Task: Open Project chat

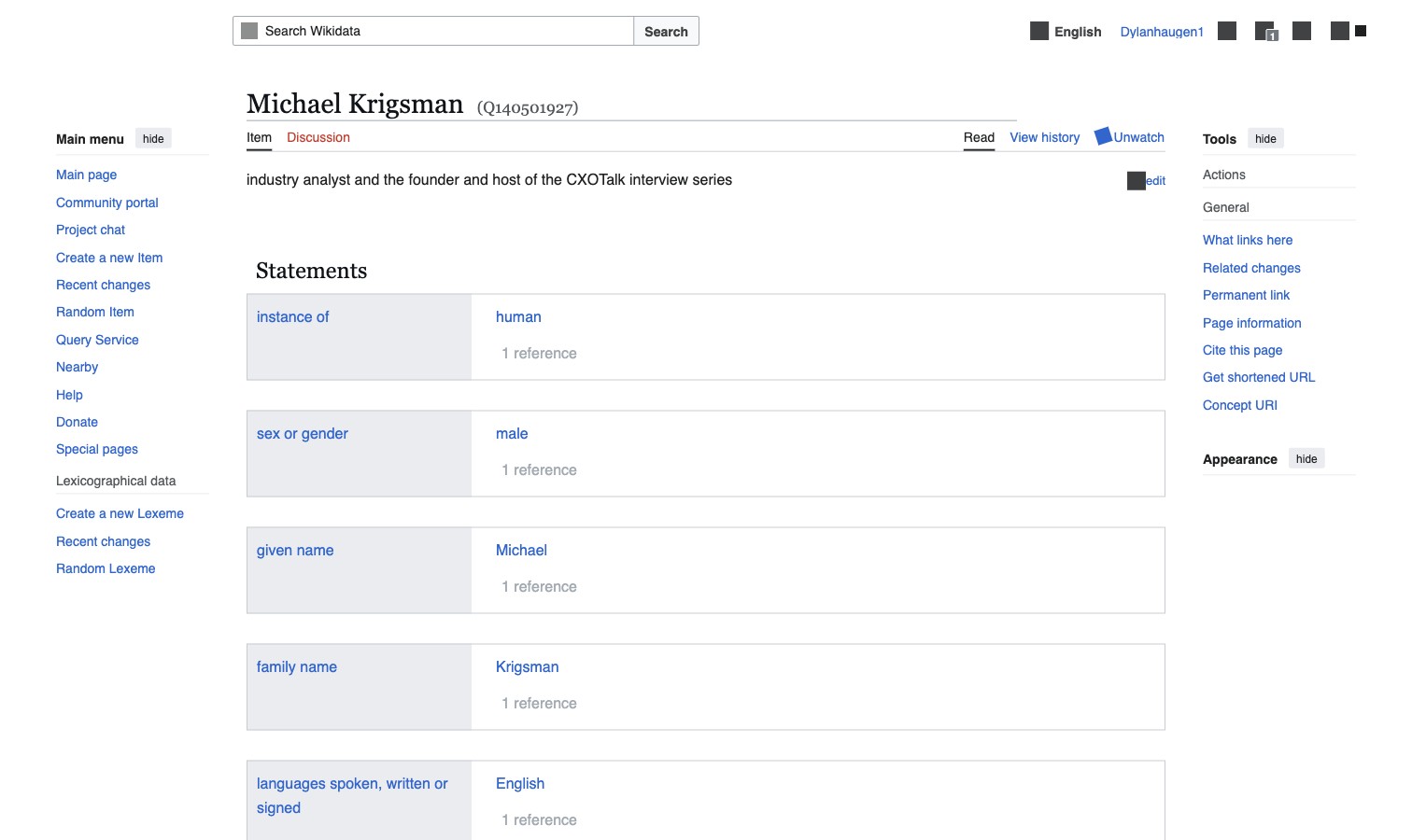Action: click(91, 230)
